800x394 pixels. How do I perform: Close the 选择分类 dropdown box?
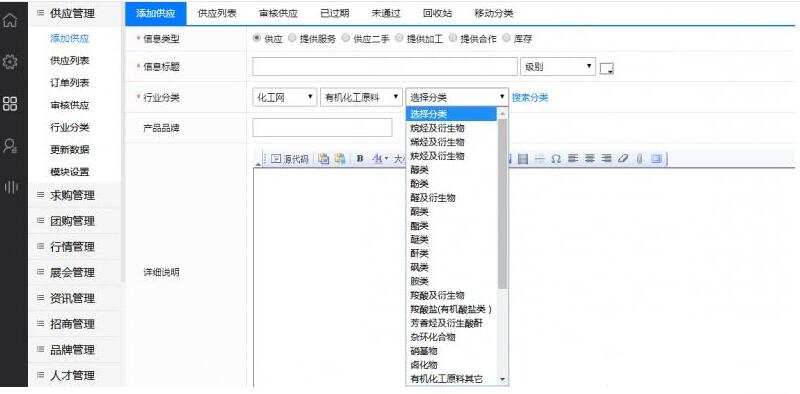tap(457, 97)
